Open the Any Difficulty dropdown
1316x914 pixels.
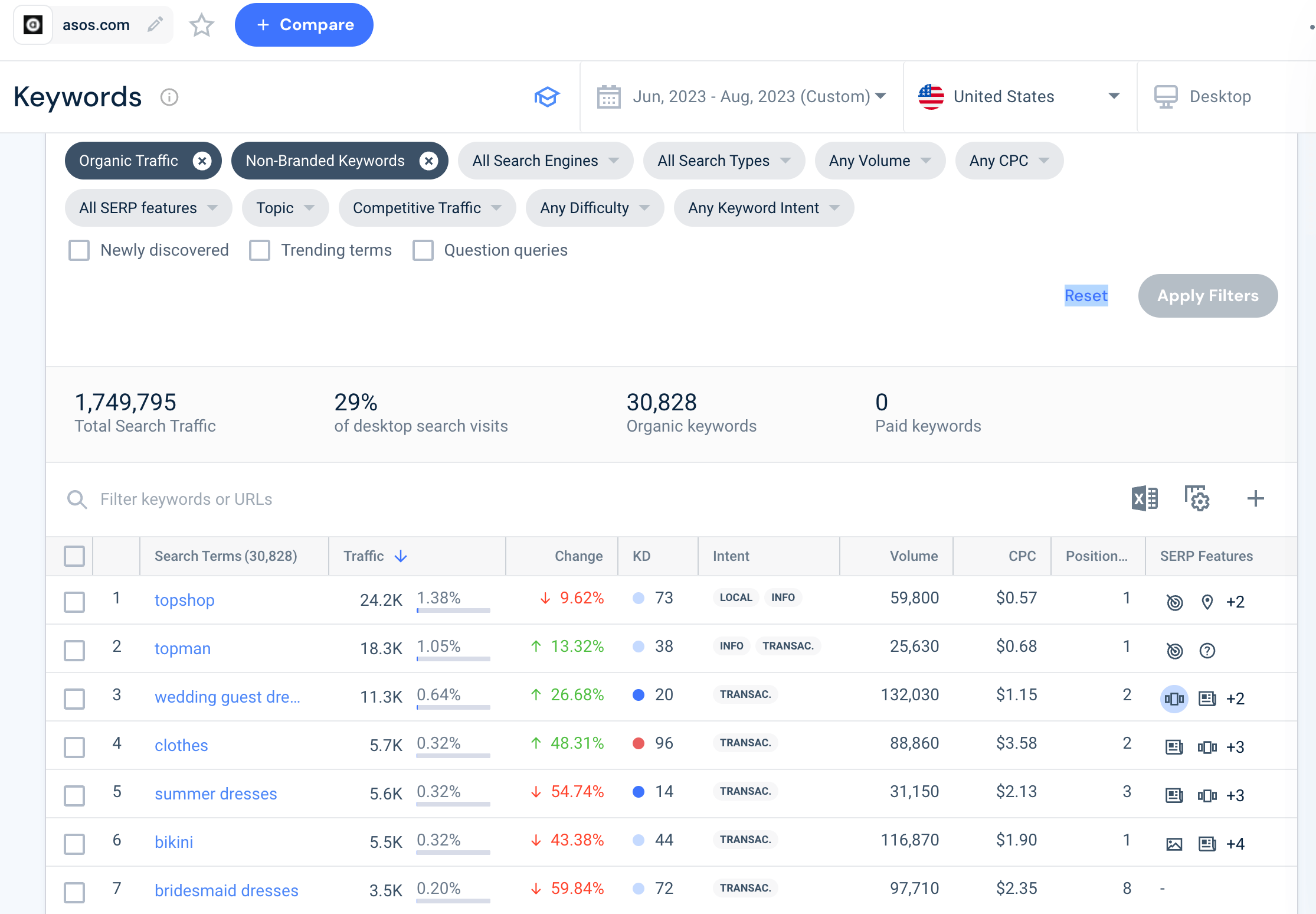pyautogui.click(x=595, y=208)
